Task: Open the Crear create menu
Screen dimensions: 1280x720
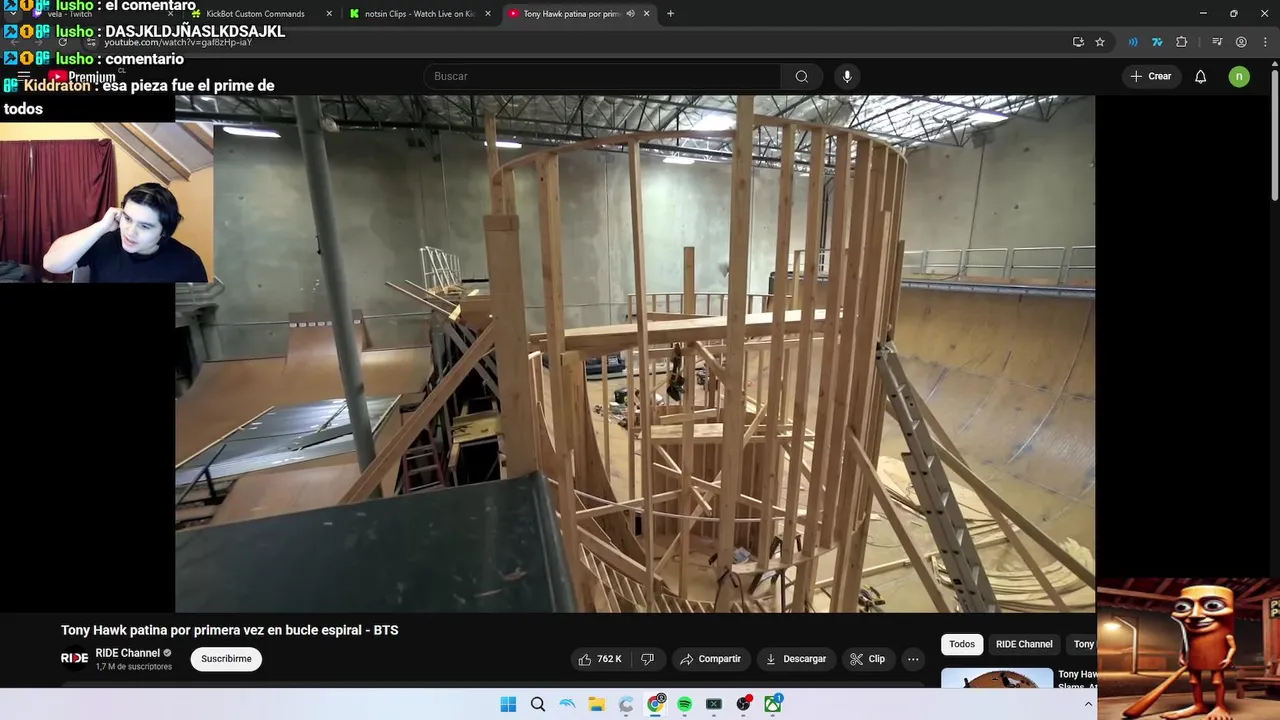Action: (1150, 76)
